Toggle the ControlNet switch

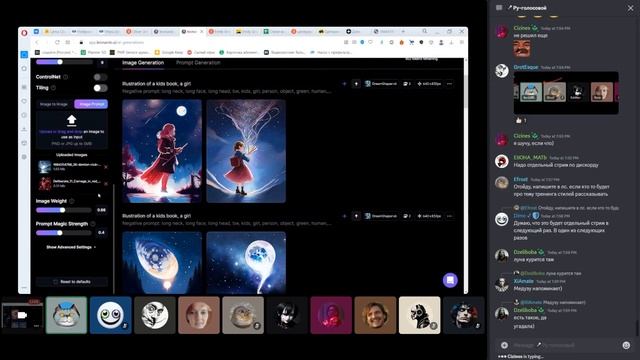[100, 77]
